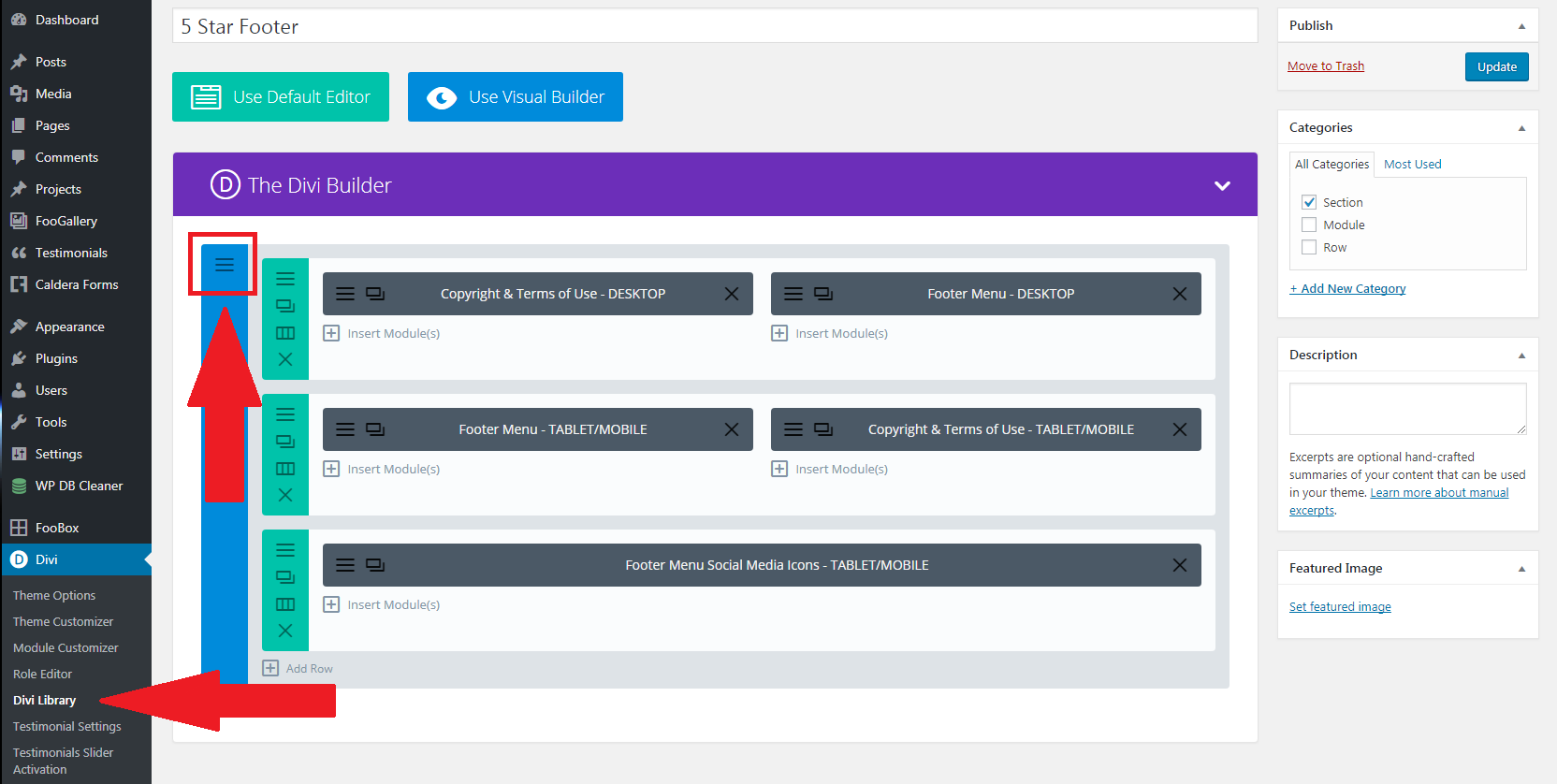The width and height of the screenshot is (1557, 784).
Task: Open settings of Copyright & Terms of Use - TABLET/MOBILE module
Action: click(793, 429)
